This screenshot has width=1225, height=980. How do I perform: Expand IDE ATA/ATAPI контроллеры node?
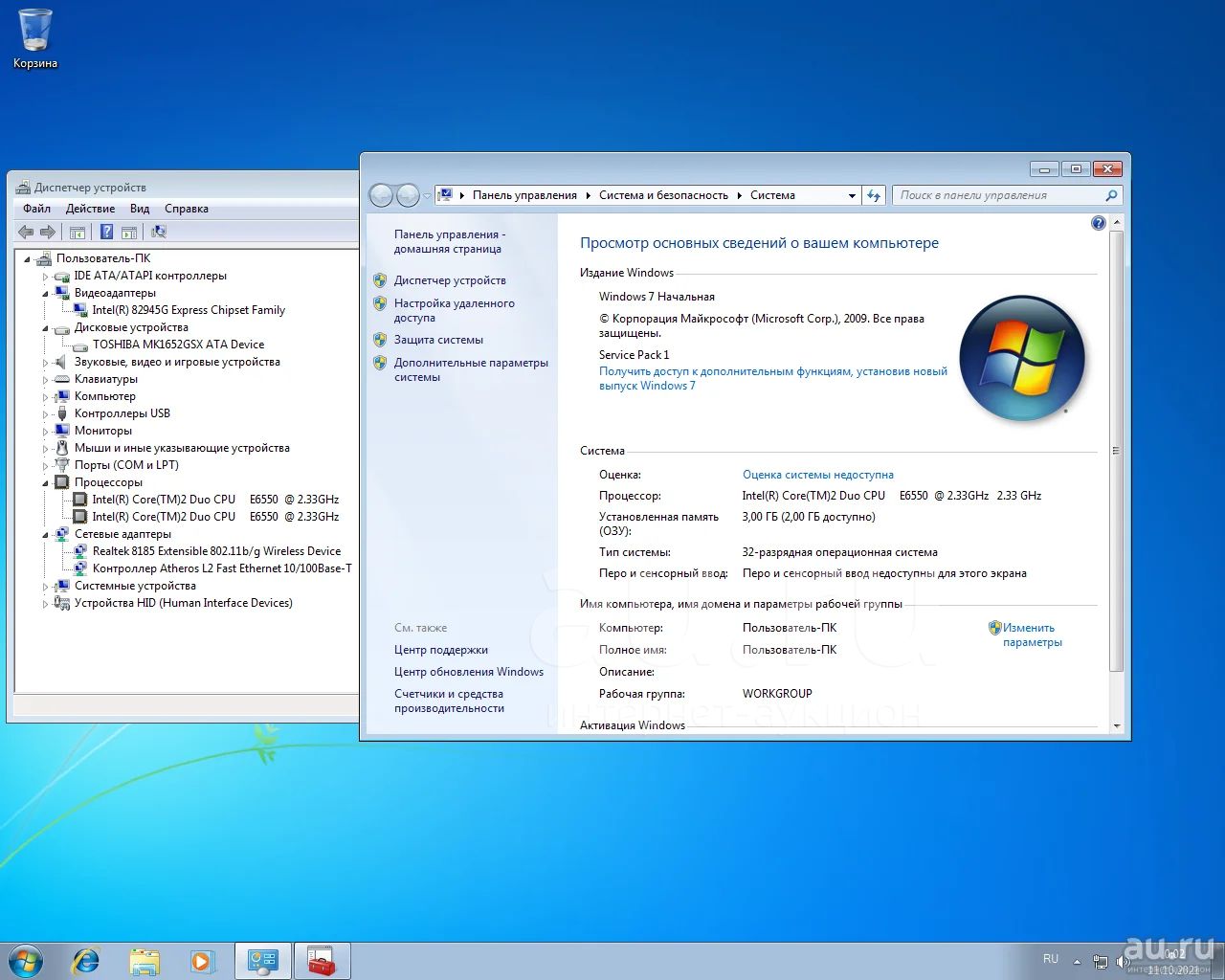(x=45, y=277)
